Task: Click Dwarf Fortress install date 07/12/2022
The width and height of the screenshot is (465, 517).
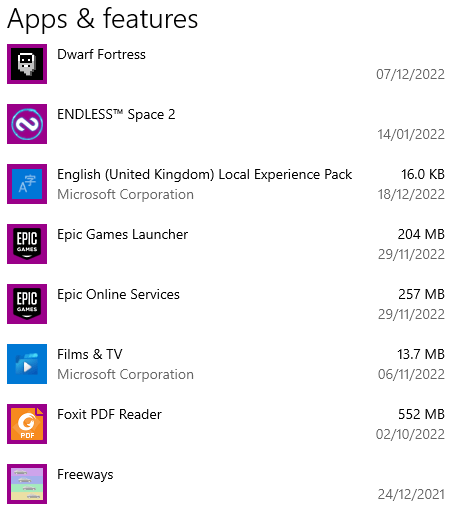Action: point(410,74)
